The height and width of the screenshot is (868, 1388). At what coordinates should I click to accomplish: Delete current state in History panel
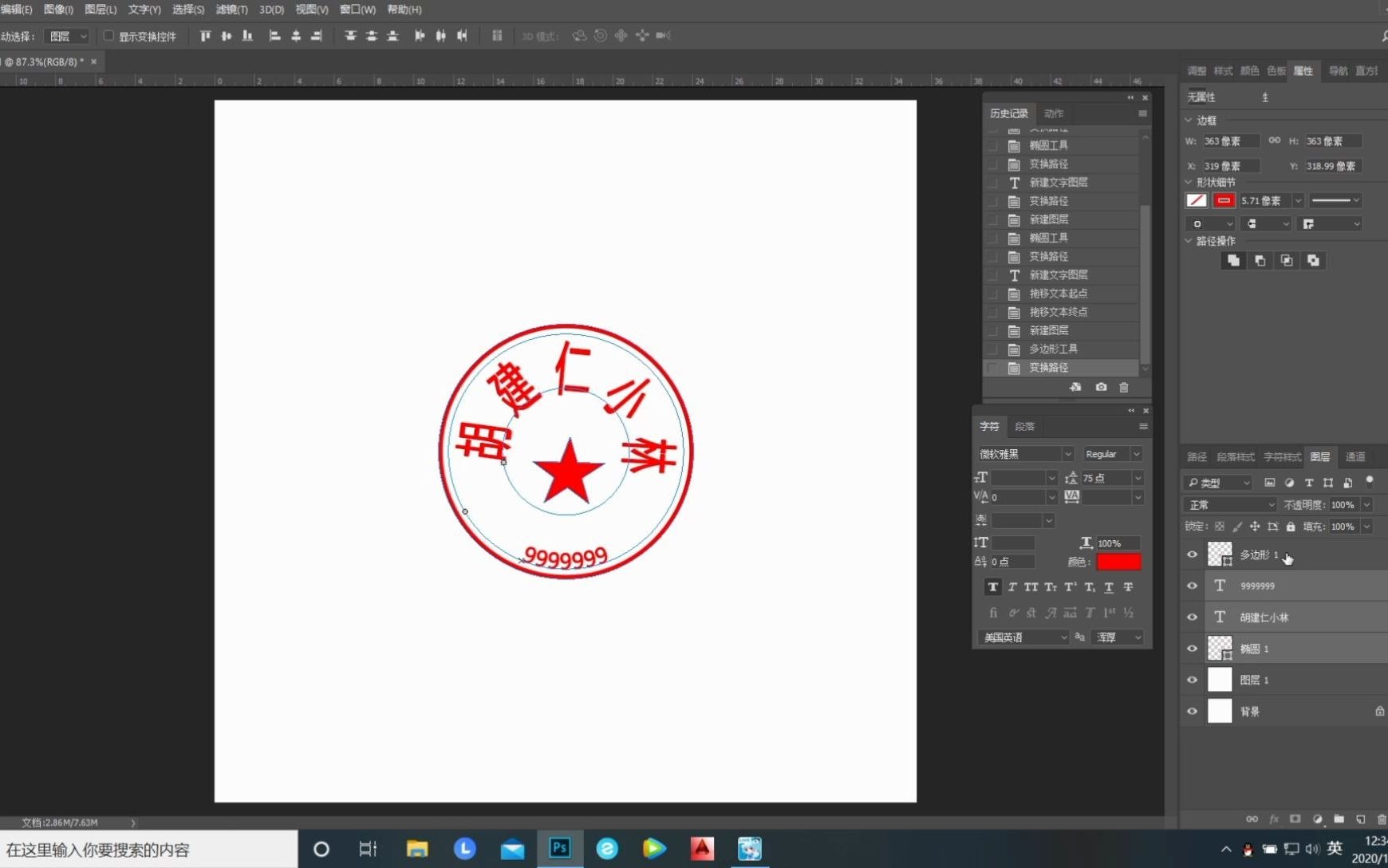click(1124, 387)
